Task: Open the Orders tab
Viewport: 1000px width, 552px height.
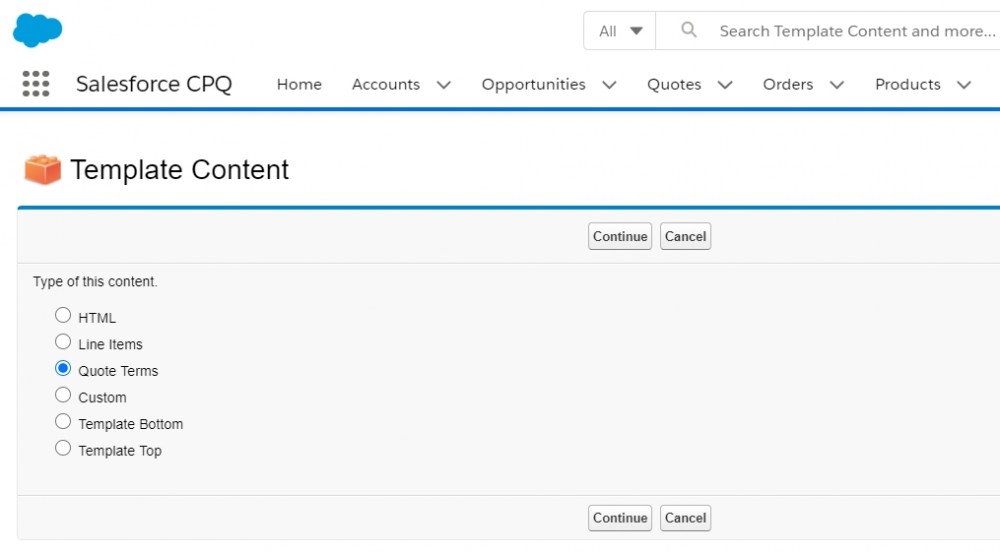Action: pos(788,84)
